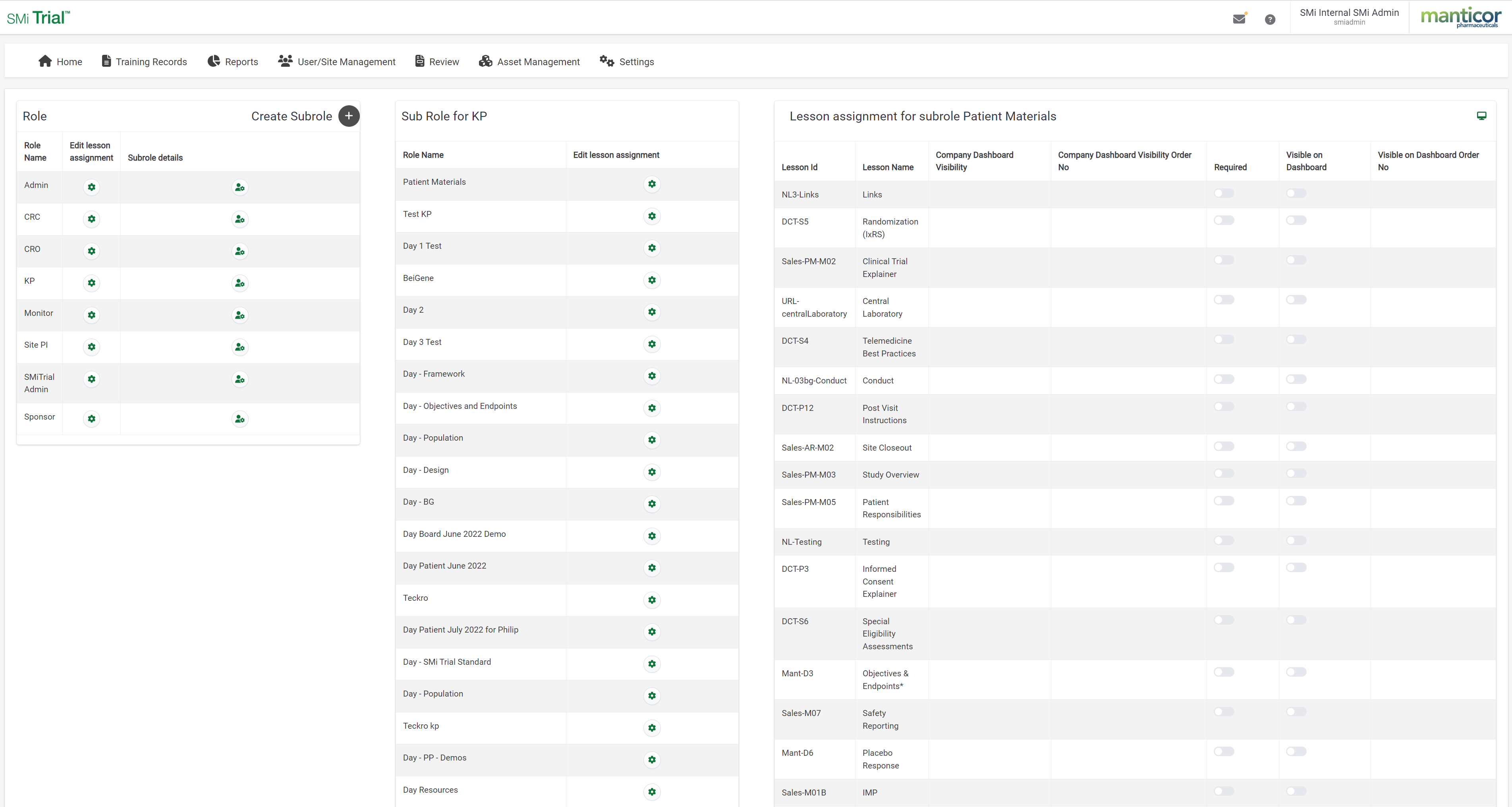Enable Visible on Dashboard for Safety Reporting
This screenshot has width=1512, height=807.
[x=1296, y=712]
